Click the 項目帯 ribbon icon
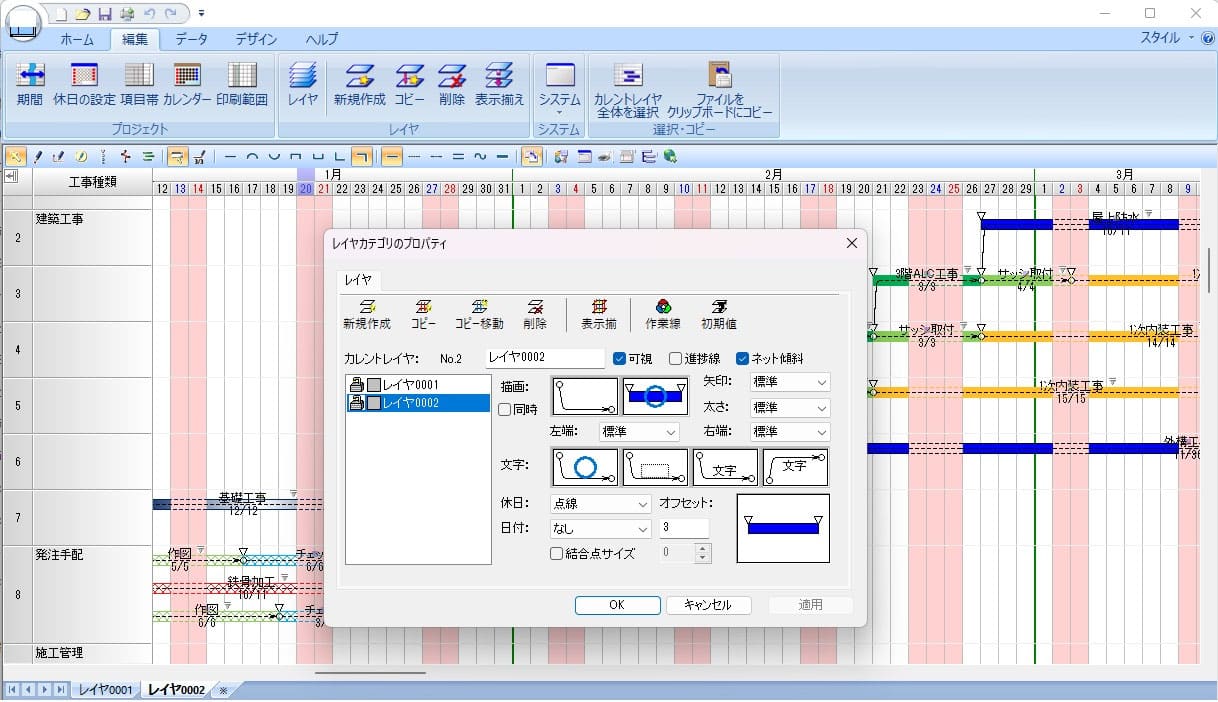 139,85
